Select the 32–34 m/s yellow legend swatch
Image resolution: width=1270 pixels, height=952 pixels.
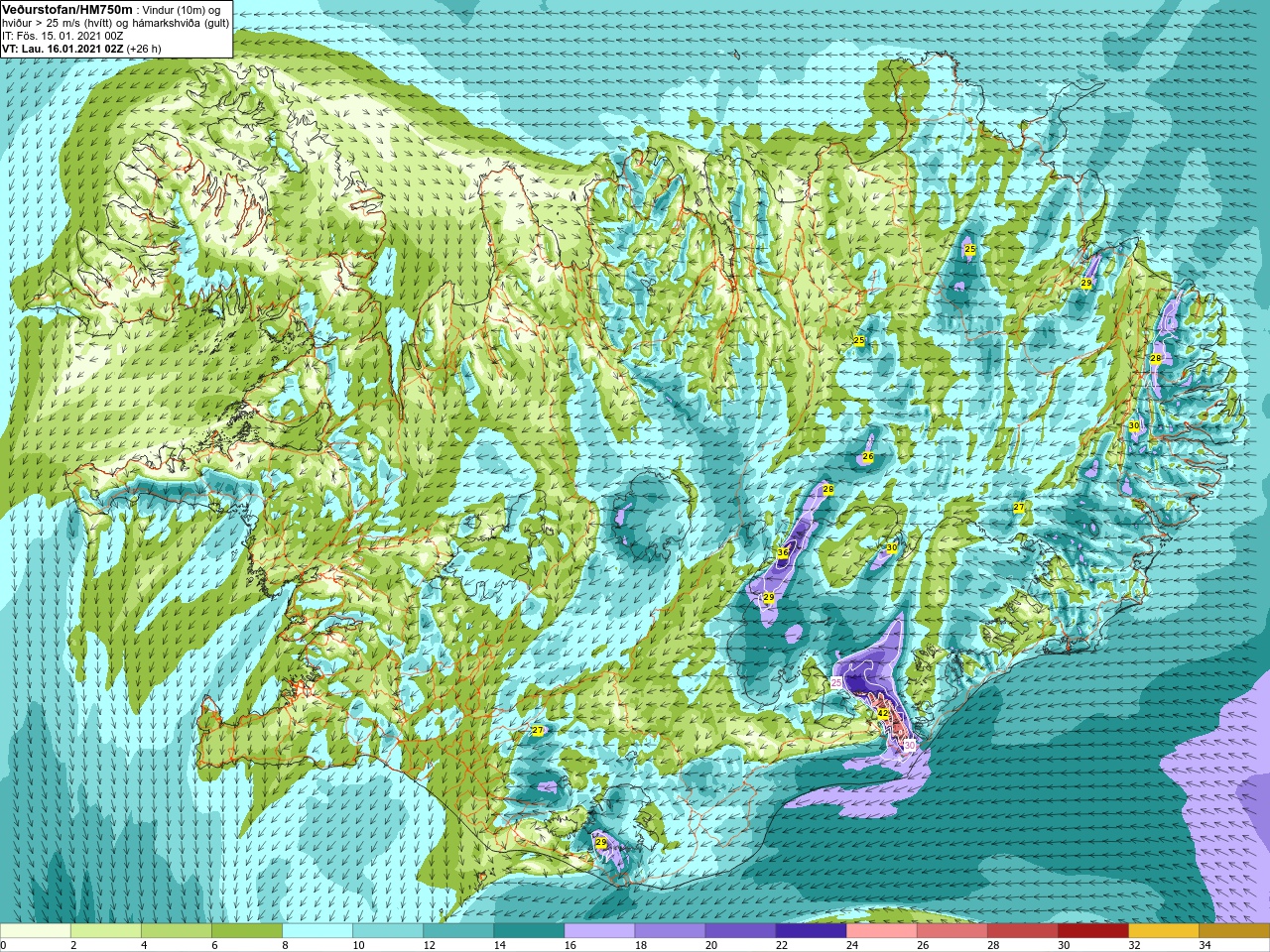1164,931
